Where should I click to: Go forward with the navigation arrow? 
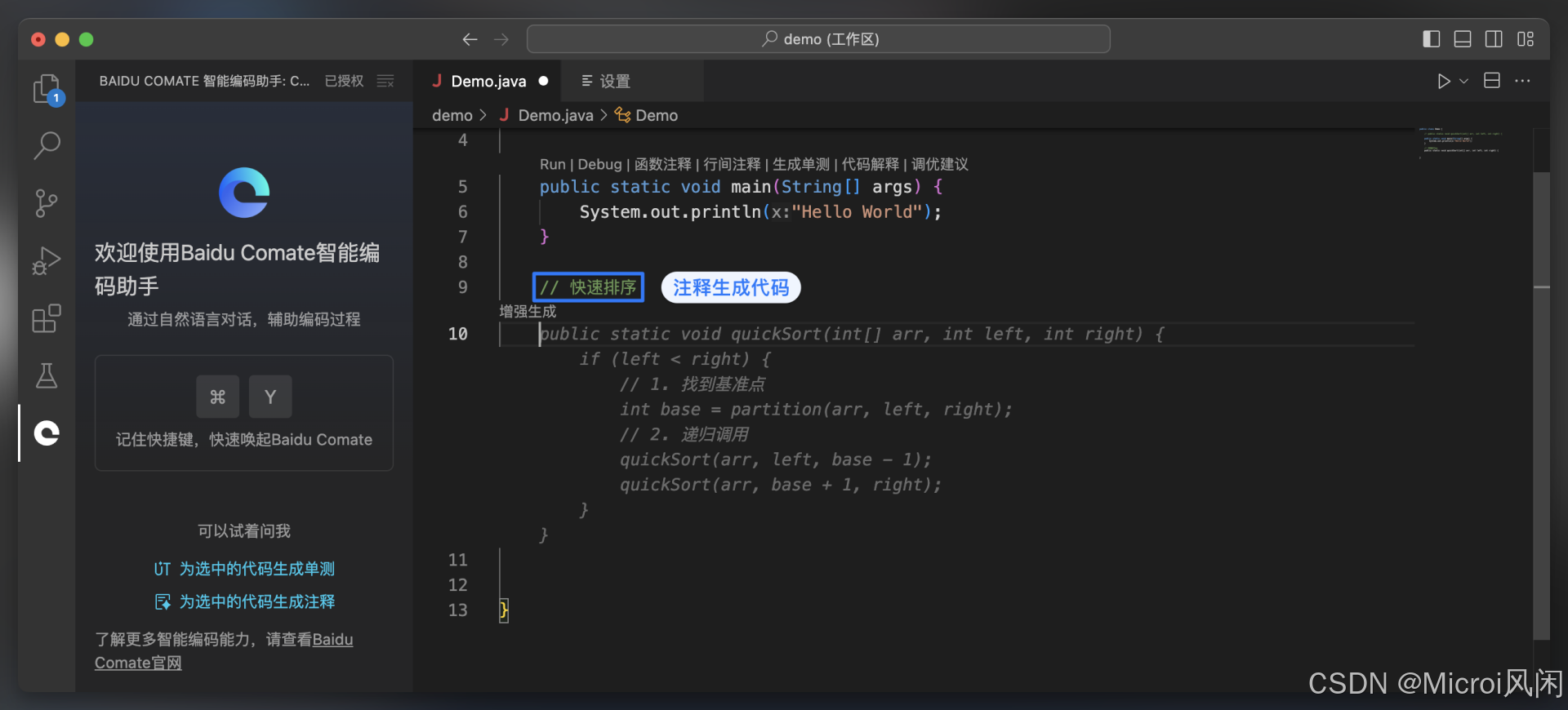click(501, 39)
